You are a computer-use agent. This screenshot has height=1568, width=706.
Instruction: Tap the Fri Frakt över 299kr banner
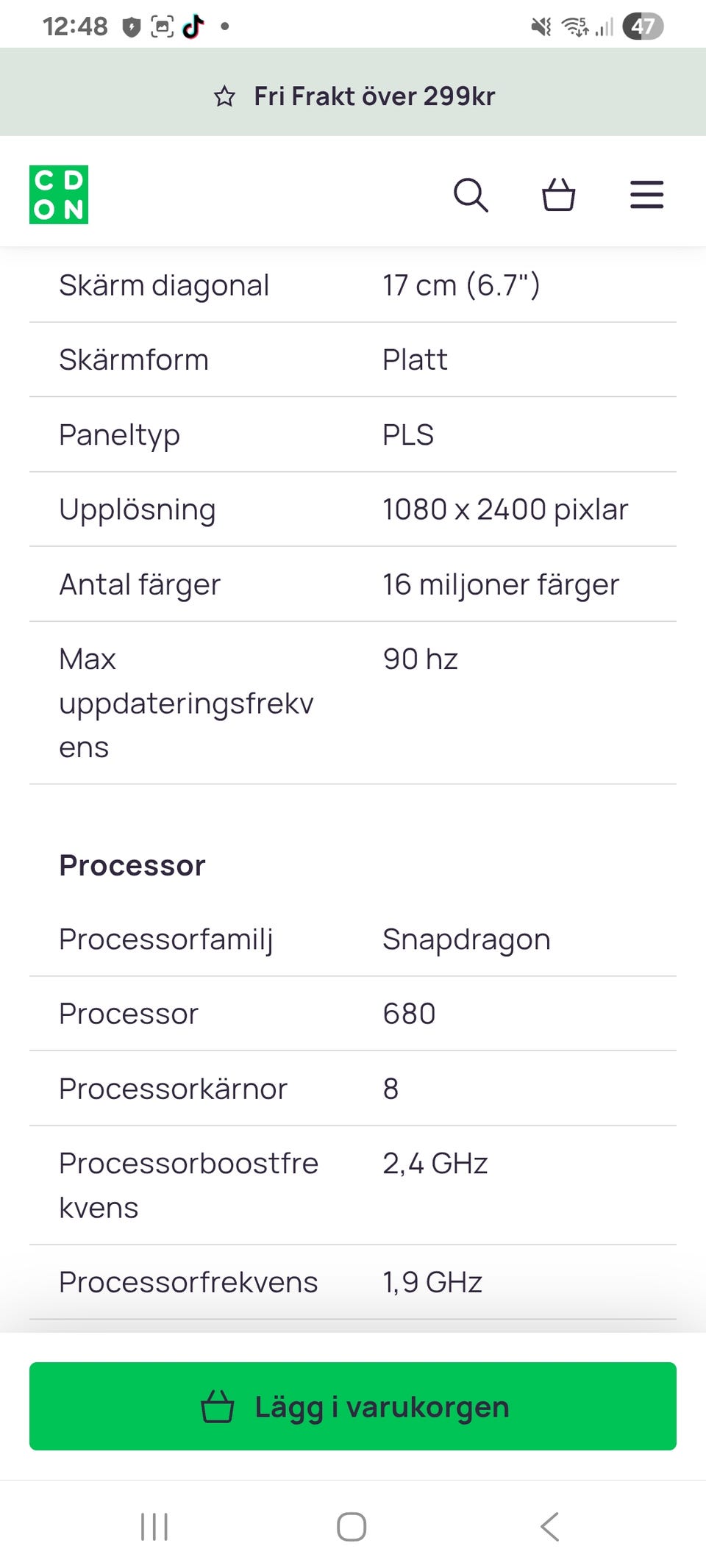(374, 96)
